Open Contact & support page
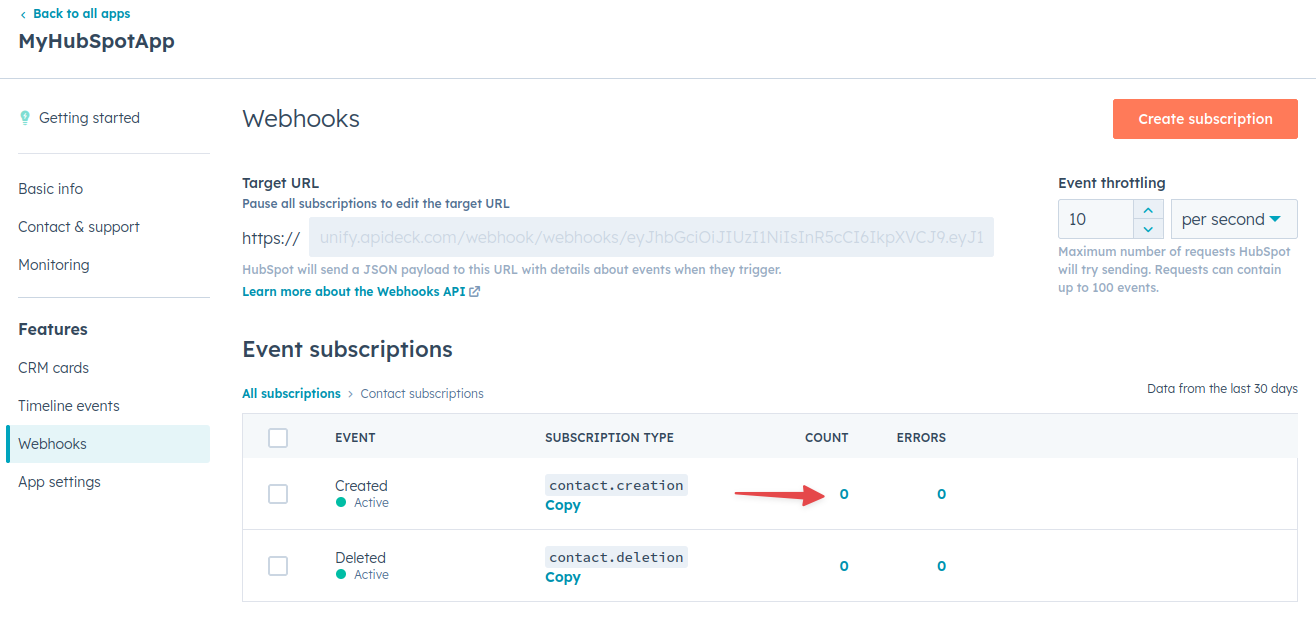The image size is (1316, 624). coord(79,227)
